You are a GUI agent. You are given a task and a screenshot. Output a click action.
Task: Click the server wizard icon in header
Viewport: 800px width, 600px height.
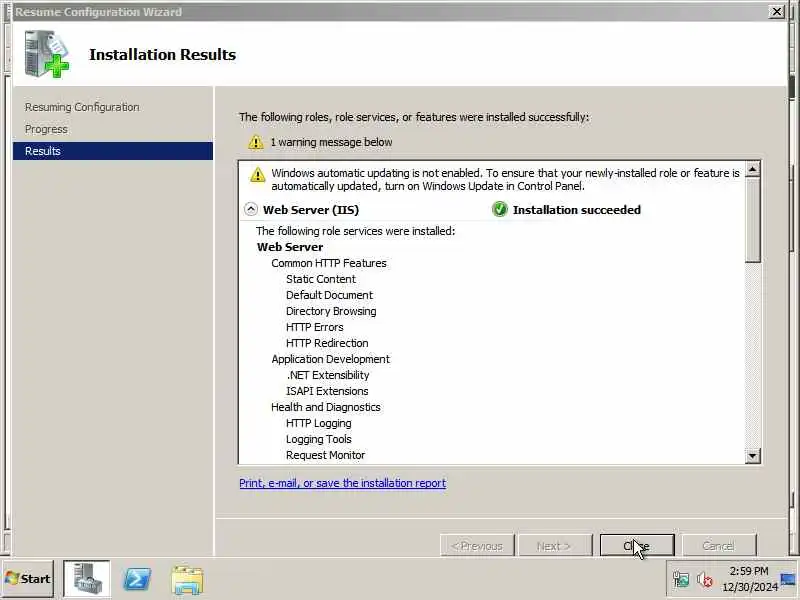tap(46, 54)
